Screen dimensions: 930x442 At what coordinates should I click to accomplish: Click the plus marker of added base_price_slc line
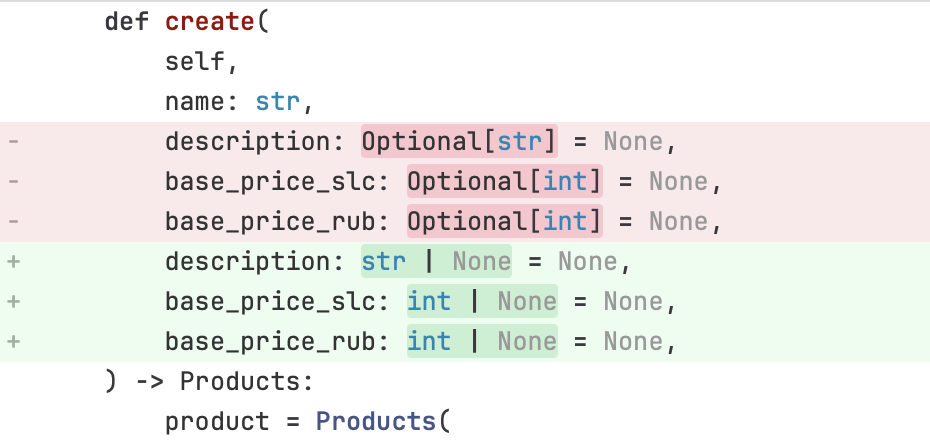coord(13,302)
